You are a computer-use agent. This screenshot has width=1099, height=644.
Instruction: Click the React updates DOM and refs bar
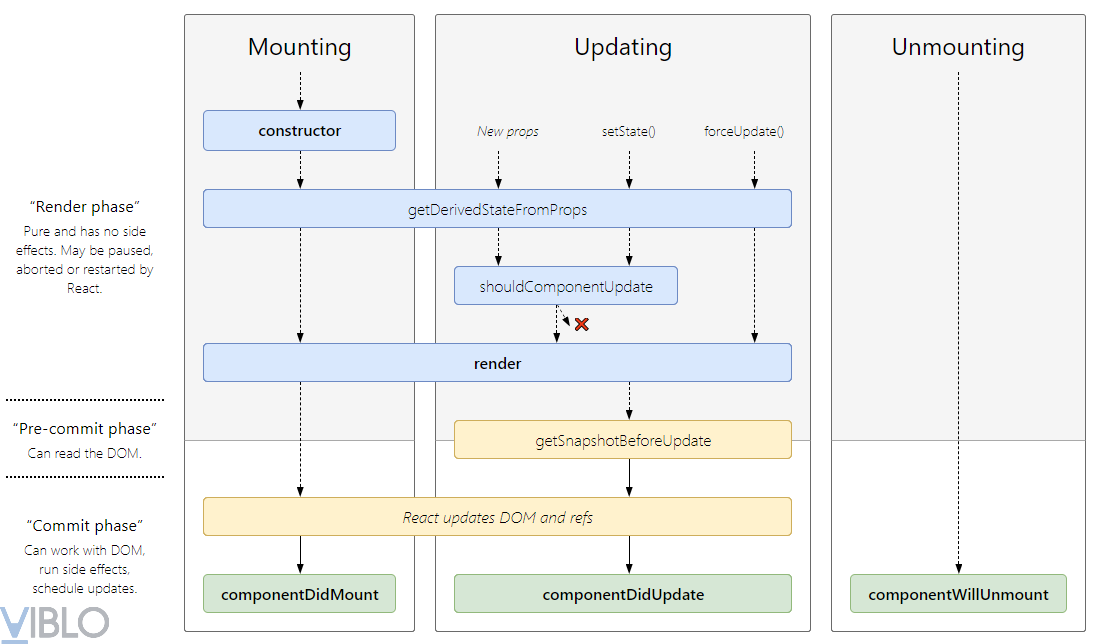(x=497, y=517)
